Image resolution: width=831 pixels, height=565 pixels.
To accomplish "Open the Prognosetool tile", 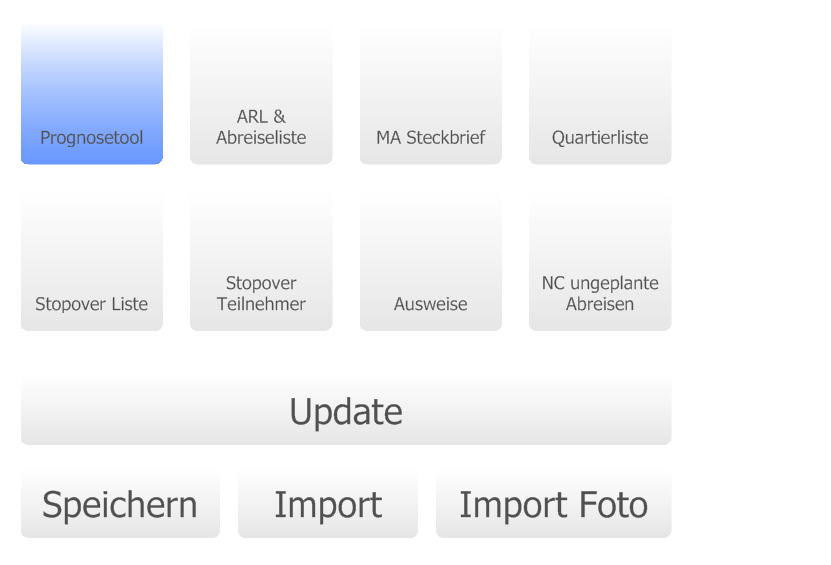I will pos(92,95).
